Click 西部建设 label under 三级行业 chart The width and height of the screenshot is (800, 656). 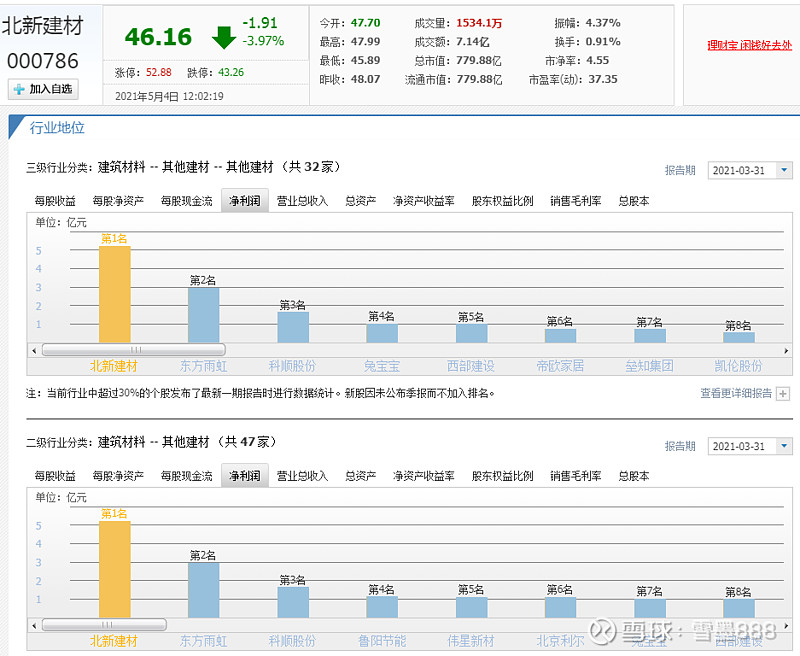(x=470, y=366)
